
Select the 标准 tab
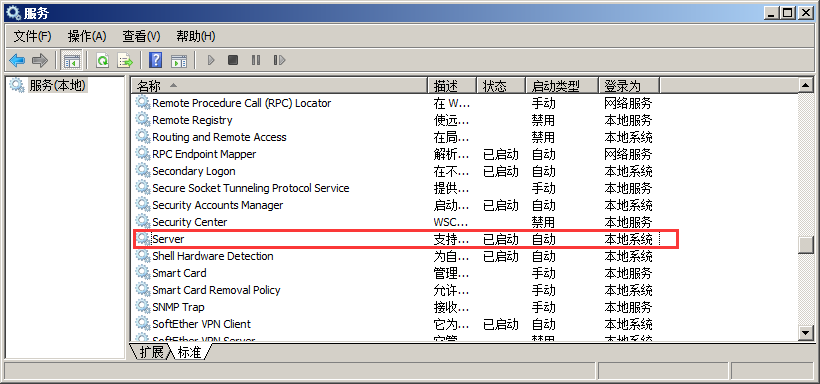pos(190,352)
